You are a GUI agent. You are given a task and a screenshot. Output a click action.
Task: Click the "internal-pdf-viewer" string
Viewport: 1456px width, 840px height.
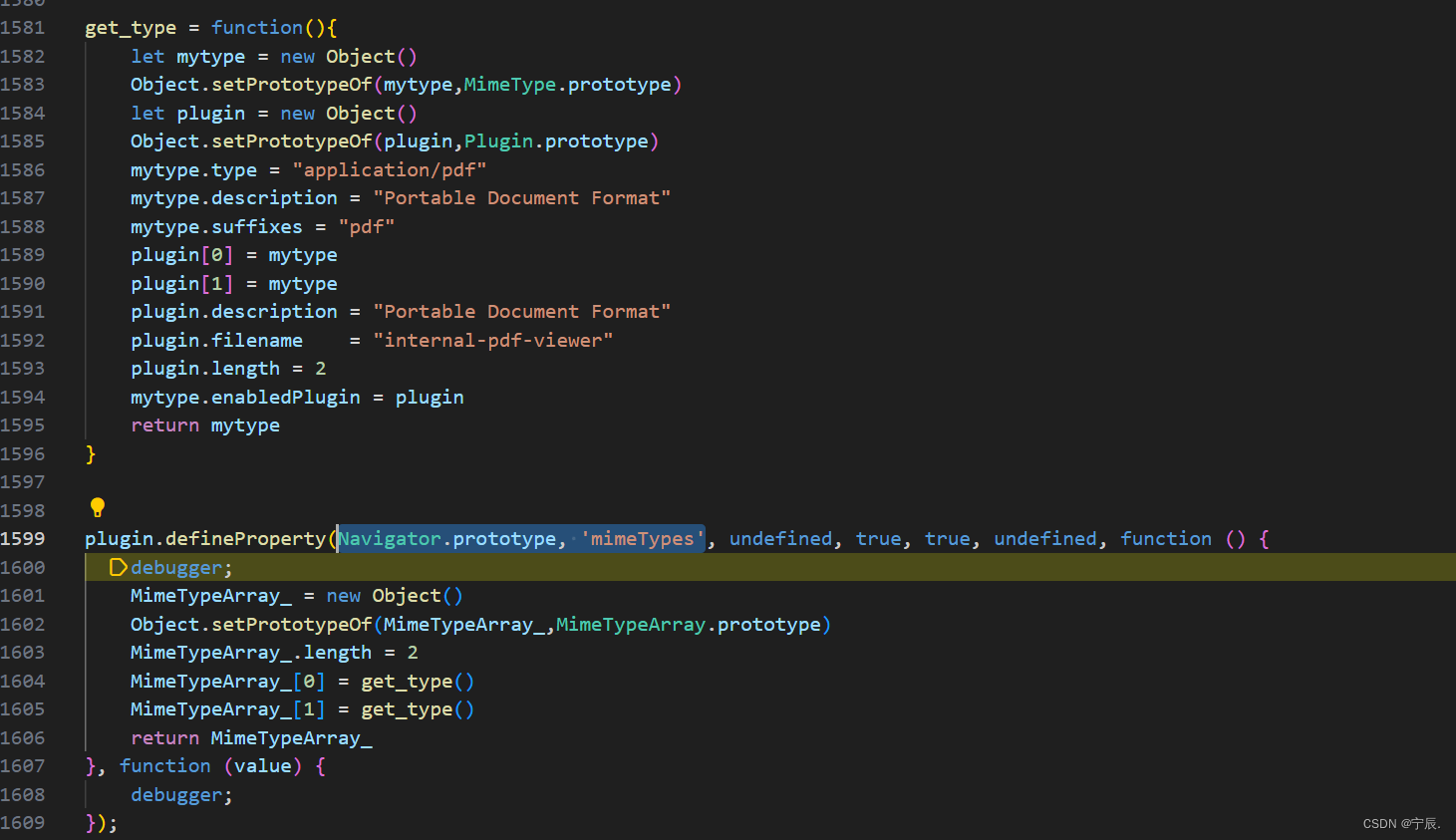click(493, 341)
